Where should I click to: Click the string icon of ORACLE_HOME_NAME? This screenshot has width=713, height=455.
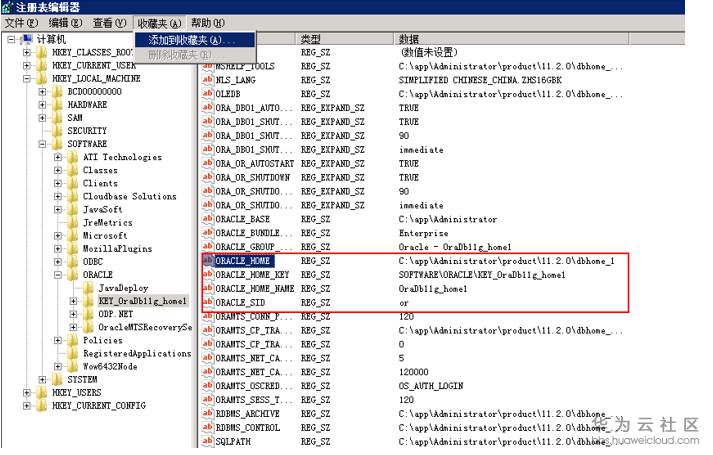[208, 289]
